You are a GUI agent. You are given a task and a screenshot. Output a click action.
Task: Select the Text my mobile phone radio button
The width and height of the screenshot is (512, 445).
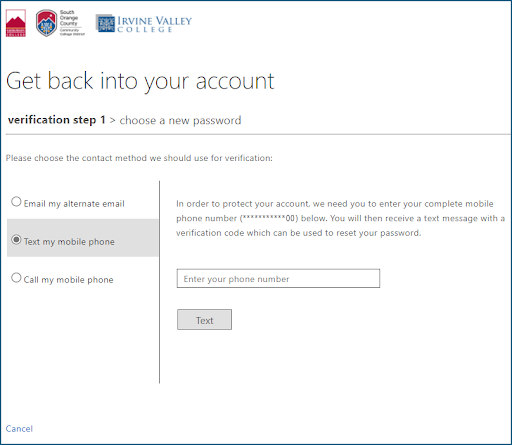pos(16,239)
